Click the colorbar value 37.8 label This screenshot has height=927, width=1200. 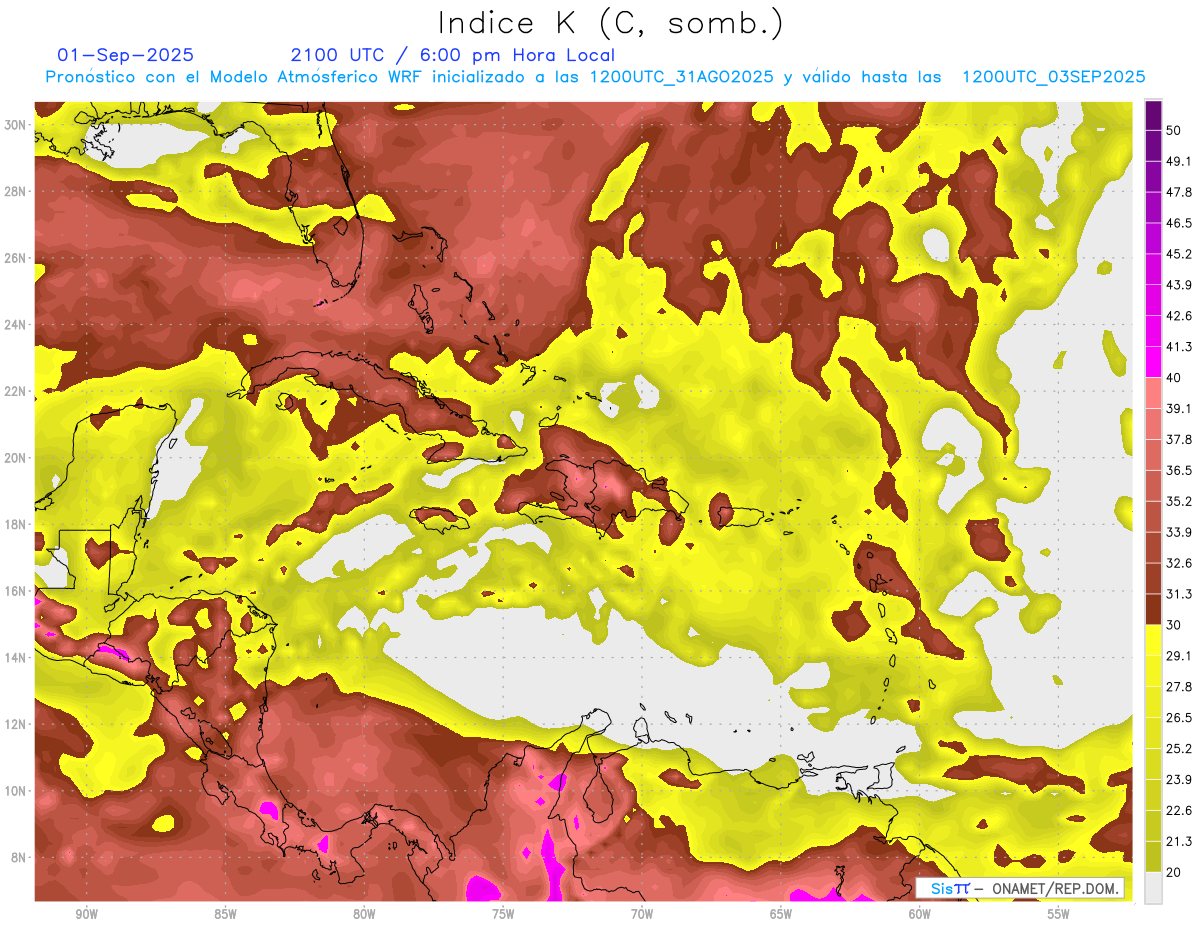[x=1179, y=439]
